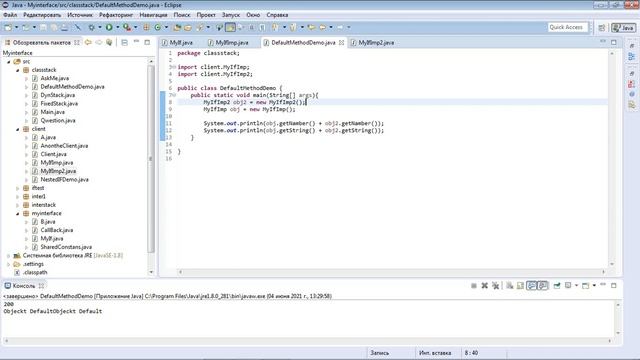Close DefaultMethodDemo.java tab
This screenshot has height=360, width=640.
(341, 42)
